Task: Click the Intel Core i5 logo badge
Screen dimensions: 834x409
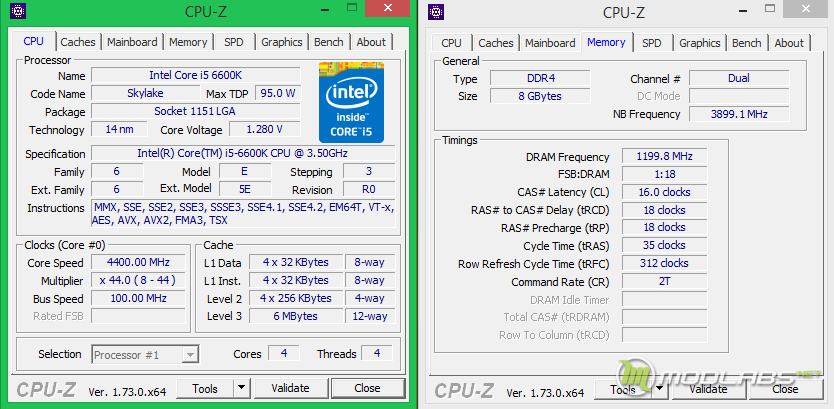Action: [351, 101]
